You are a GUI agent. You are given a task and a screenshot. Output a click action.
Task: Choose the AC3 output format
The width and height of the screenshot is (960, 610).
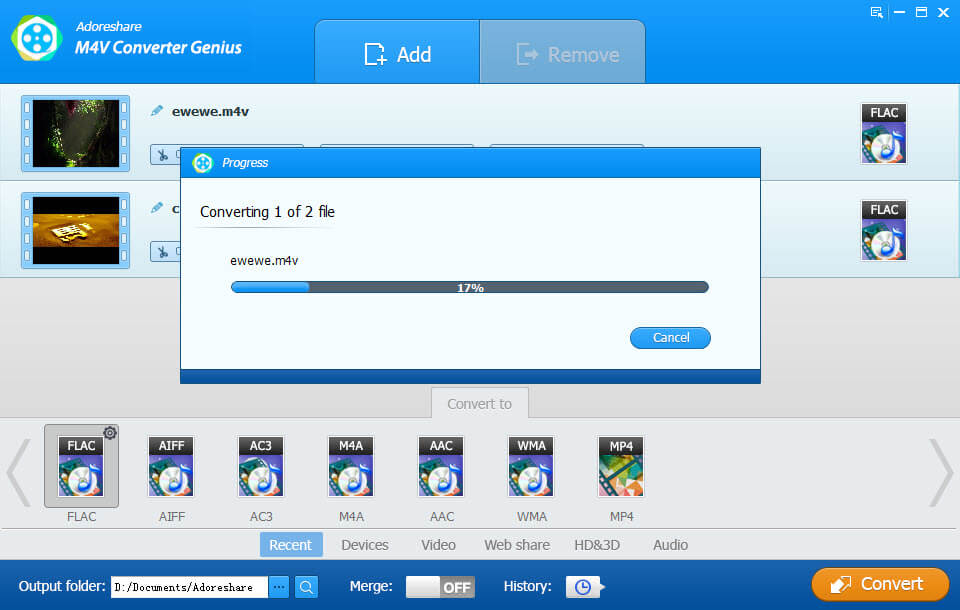[261, 466]
